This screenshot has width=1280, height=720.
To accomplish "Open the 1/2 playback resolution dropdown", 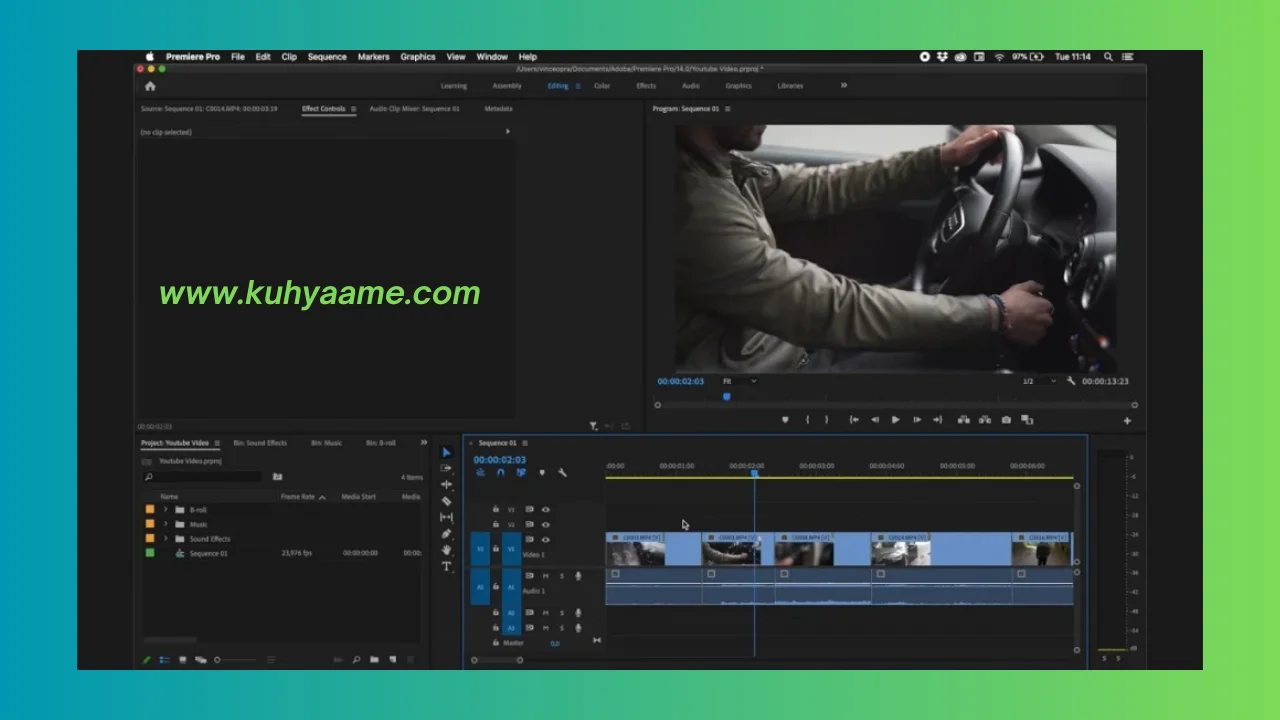I will 1039,381.
